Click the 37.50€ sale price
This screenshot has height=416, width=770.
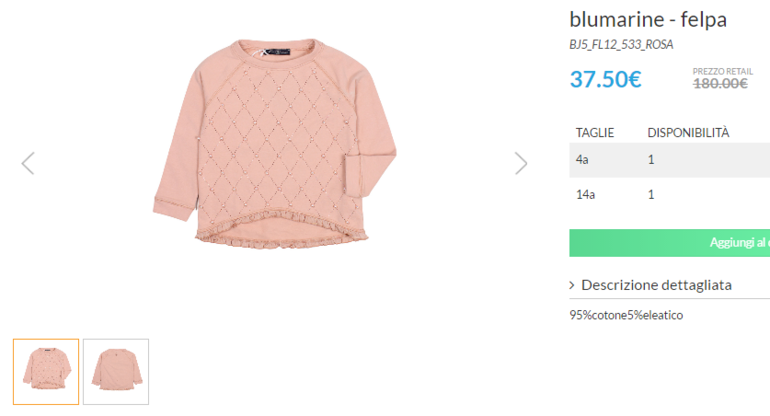tap(605, 78)
